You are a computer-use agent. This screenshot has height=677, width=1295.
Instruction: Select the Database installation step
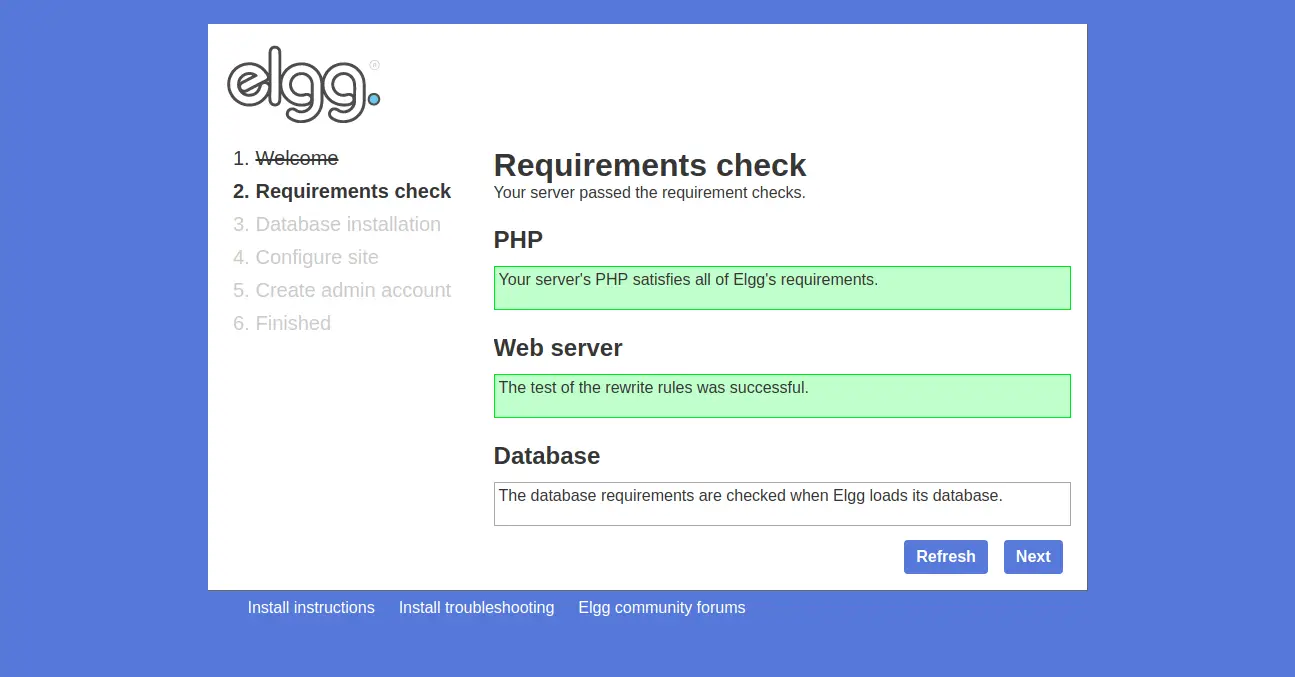click(x=348, y=224)
